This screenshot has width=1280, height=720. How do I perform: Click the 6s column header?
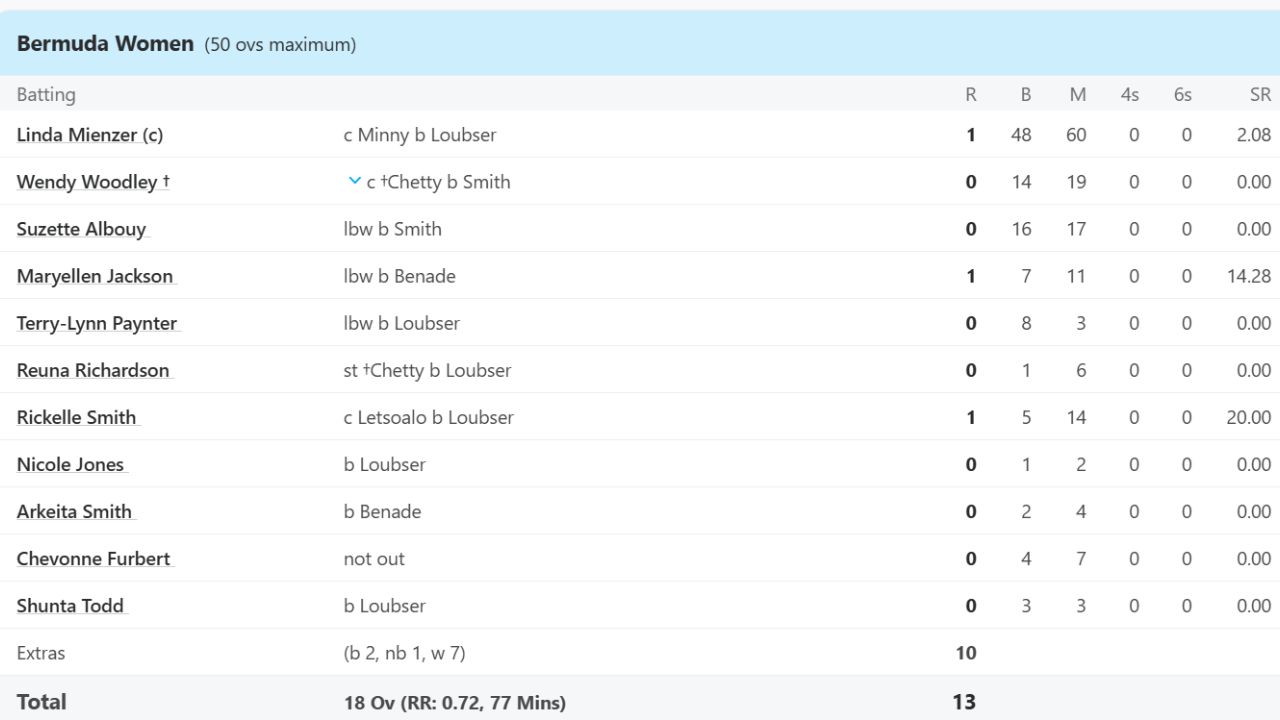point(1183,95)
